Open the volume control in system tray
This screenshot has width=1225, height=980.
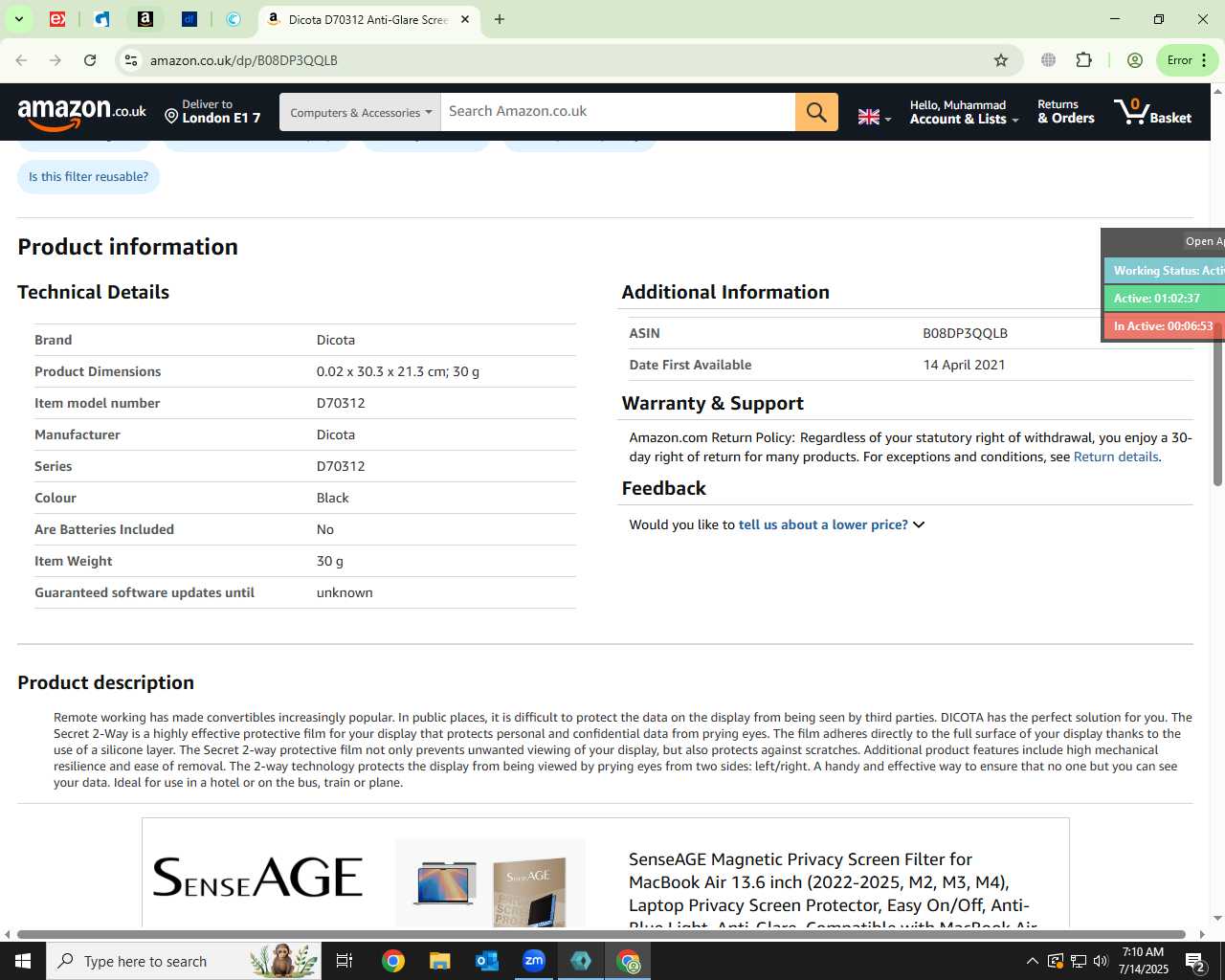[x=1101, y=961]
